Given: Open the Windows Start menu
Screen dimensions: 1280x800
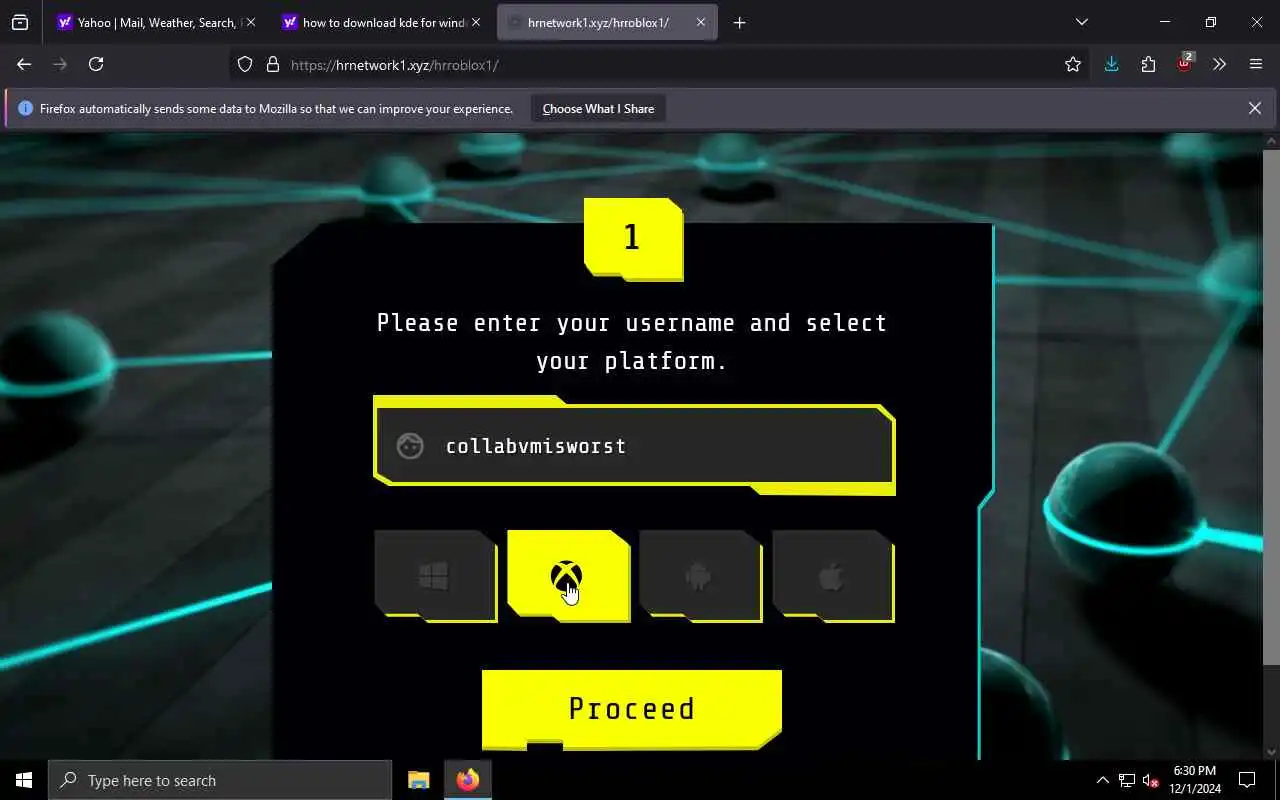Looking at the screenshot, I should point(24,780).
